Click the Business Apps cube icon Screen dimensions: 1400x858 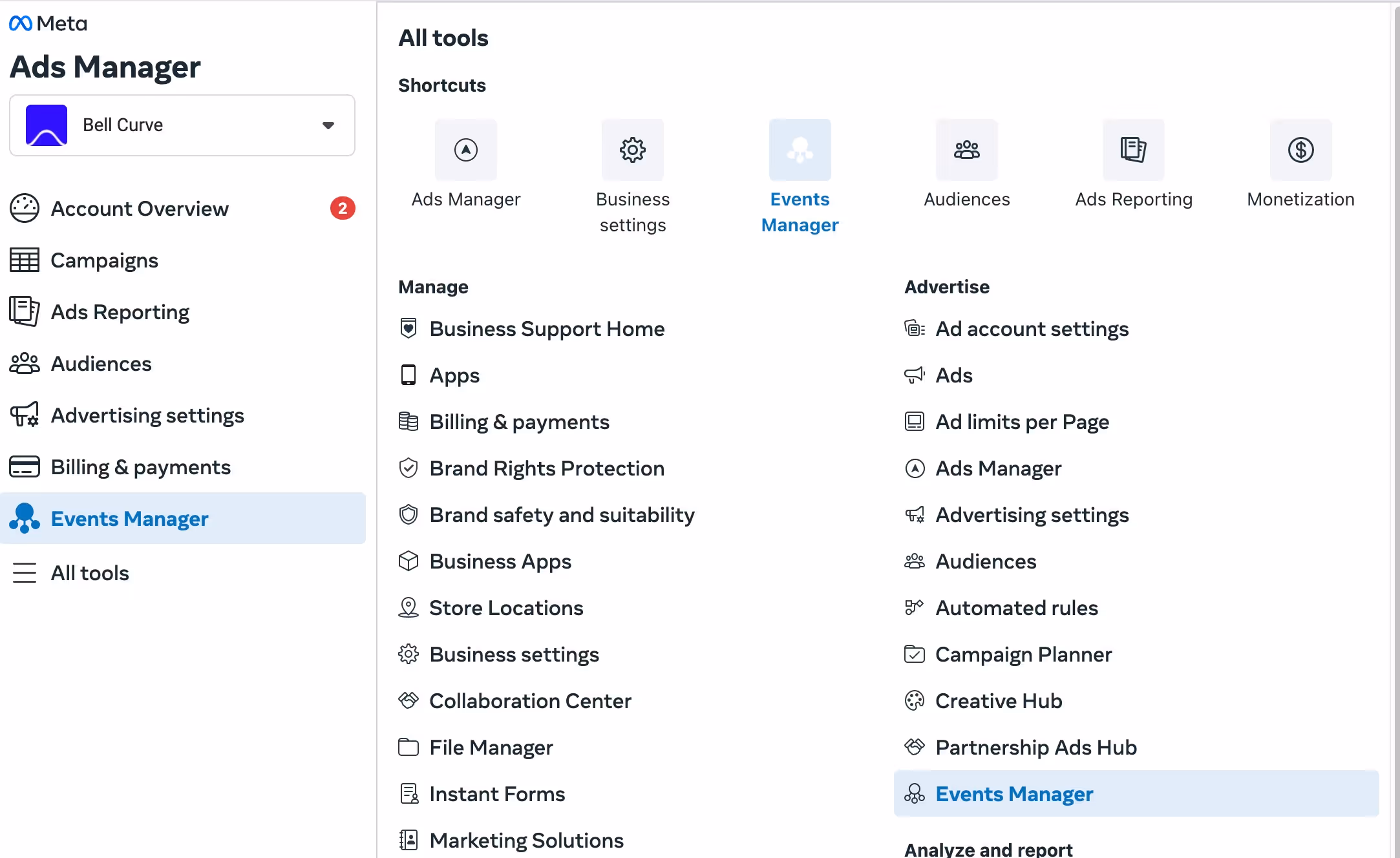[408, 561]
